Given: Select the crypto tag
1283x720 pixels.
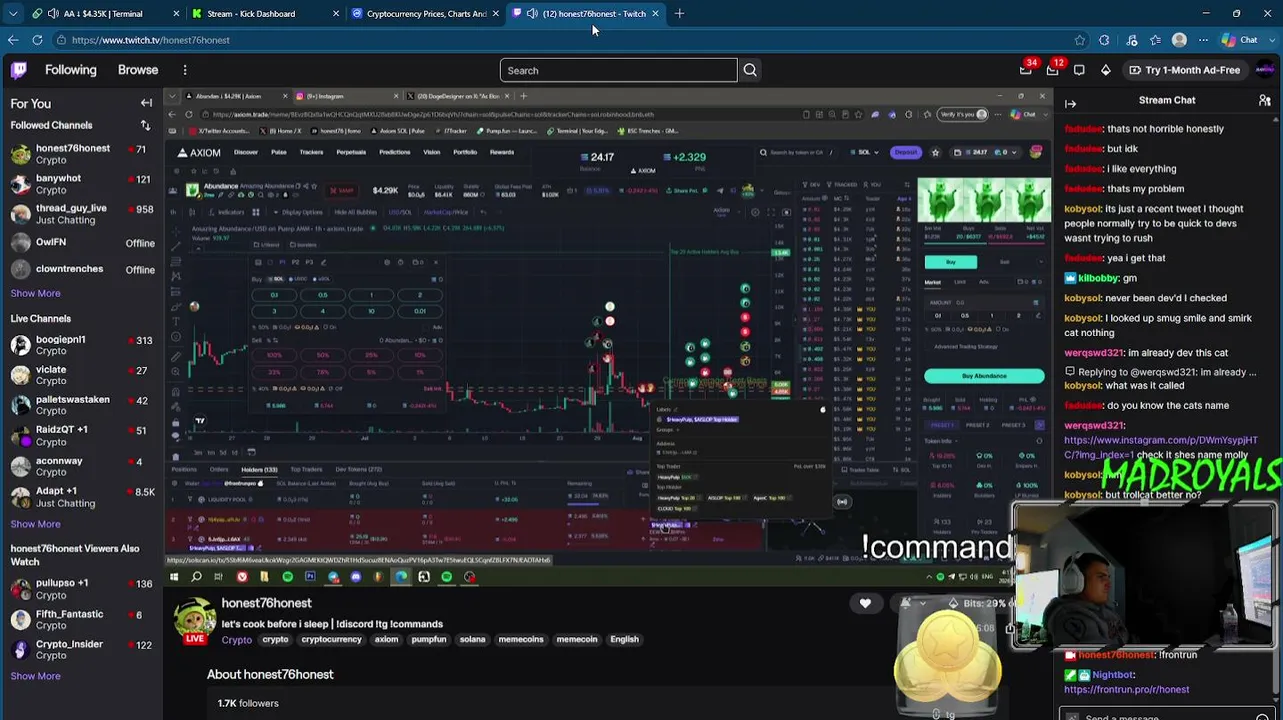Looking at the screenshot, I should pyautogui.click(x=275, y=640).
